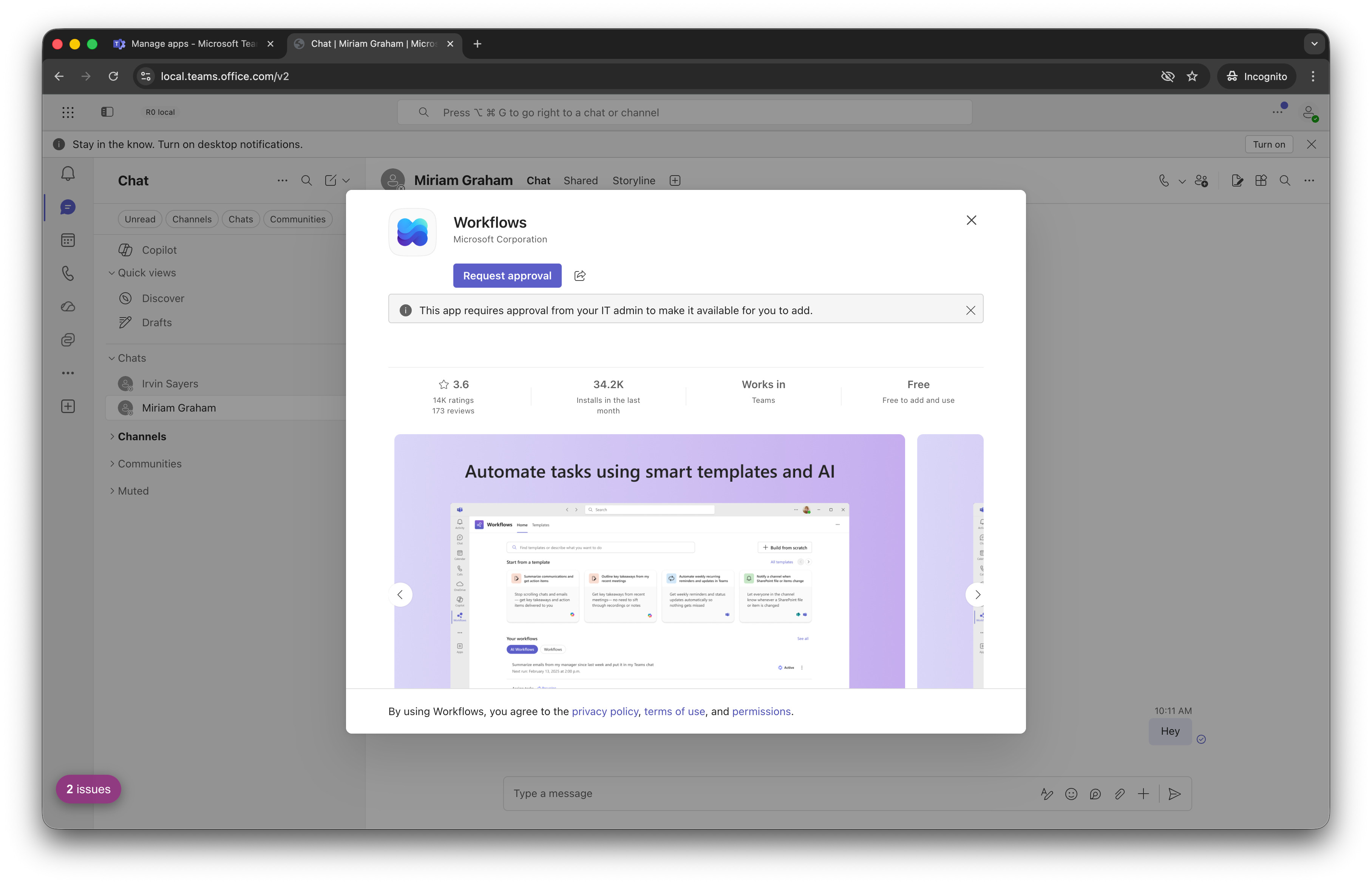Show next Workflows screenshot
Image resolution: width=1372 pixels, height=885 pixels.
(978, 595)
